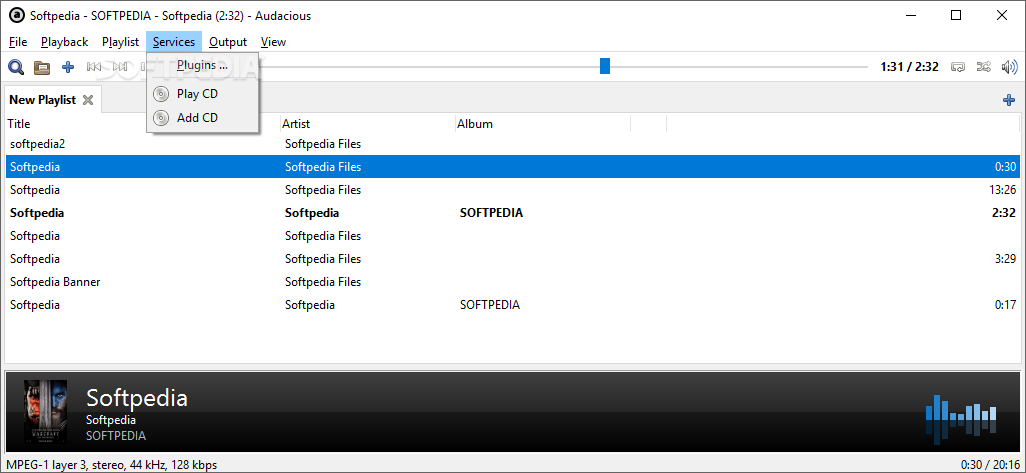This screenshot has width=1026, height=473.
Task: Choose Plugins from Services menu
Action: pos(202,66)
